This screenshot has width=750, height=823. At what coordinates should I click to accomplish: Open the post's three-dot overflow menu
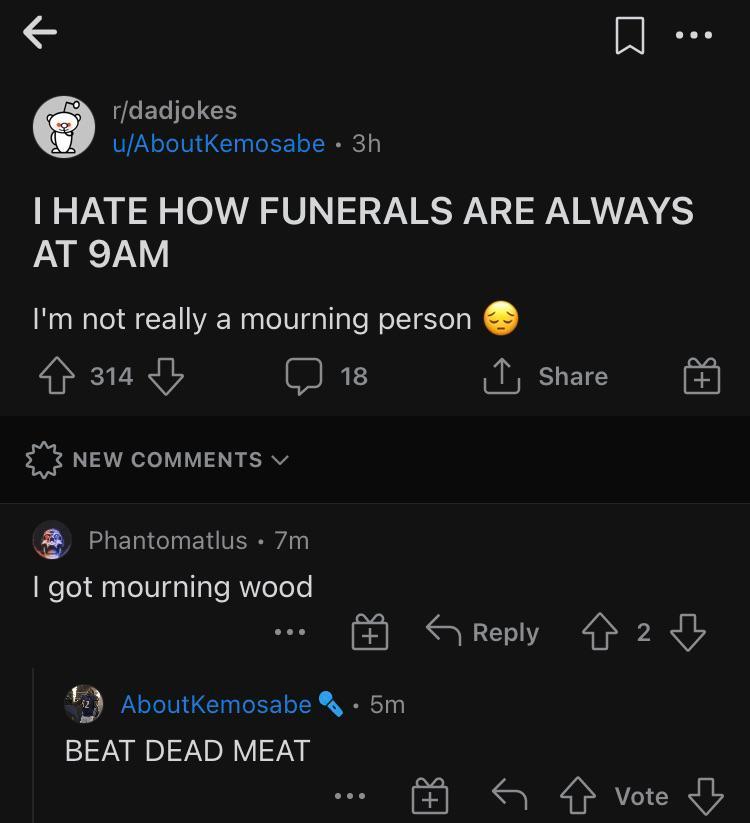(x=694, y=35)
